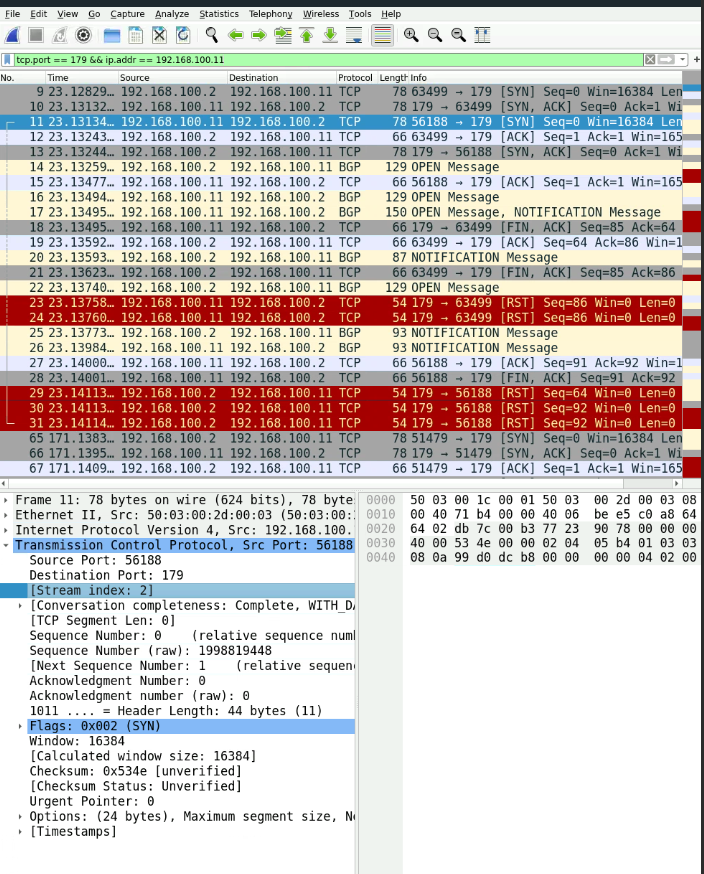The image size is (704, 874).
Task: Apply the display filter arrow button
Action: (666, 60)
